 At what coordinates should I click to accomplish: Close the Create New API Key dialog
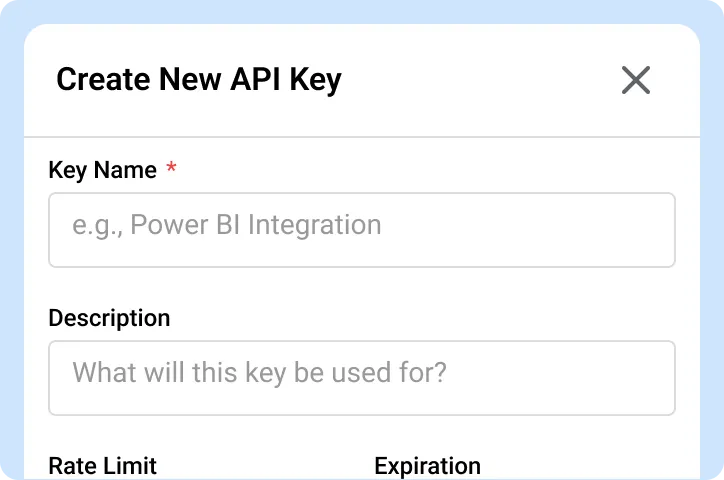[x=636, y=80]
